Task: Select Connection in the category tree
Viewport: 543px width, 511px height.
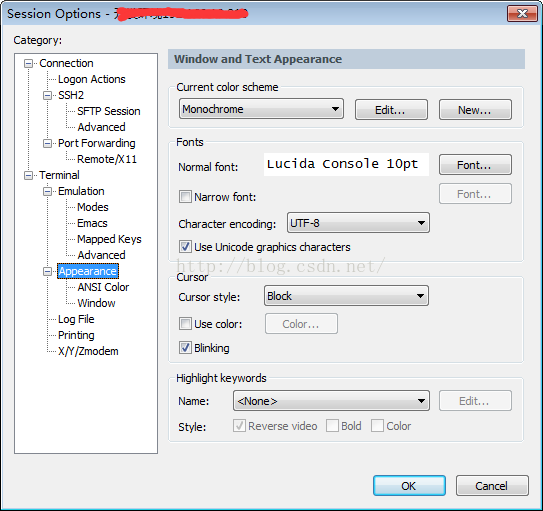Action: pyautogui.click(x=66, y=63)
